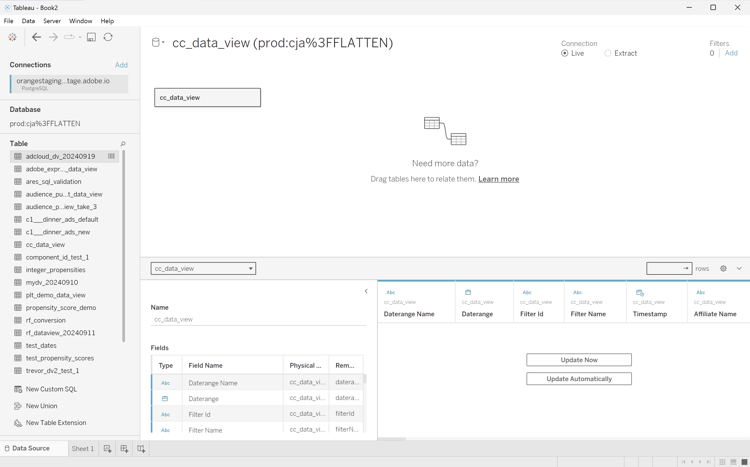The width and height of the screenshot is (750, 467).
Task: Click the table icon beside cc_data_view in list
Action: coord(18,245)
